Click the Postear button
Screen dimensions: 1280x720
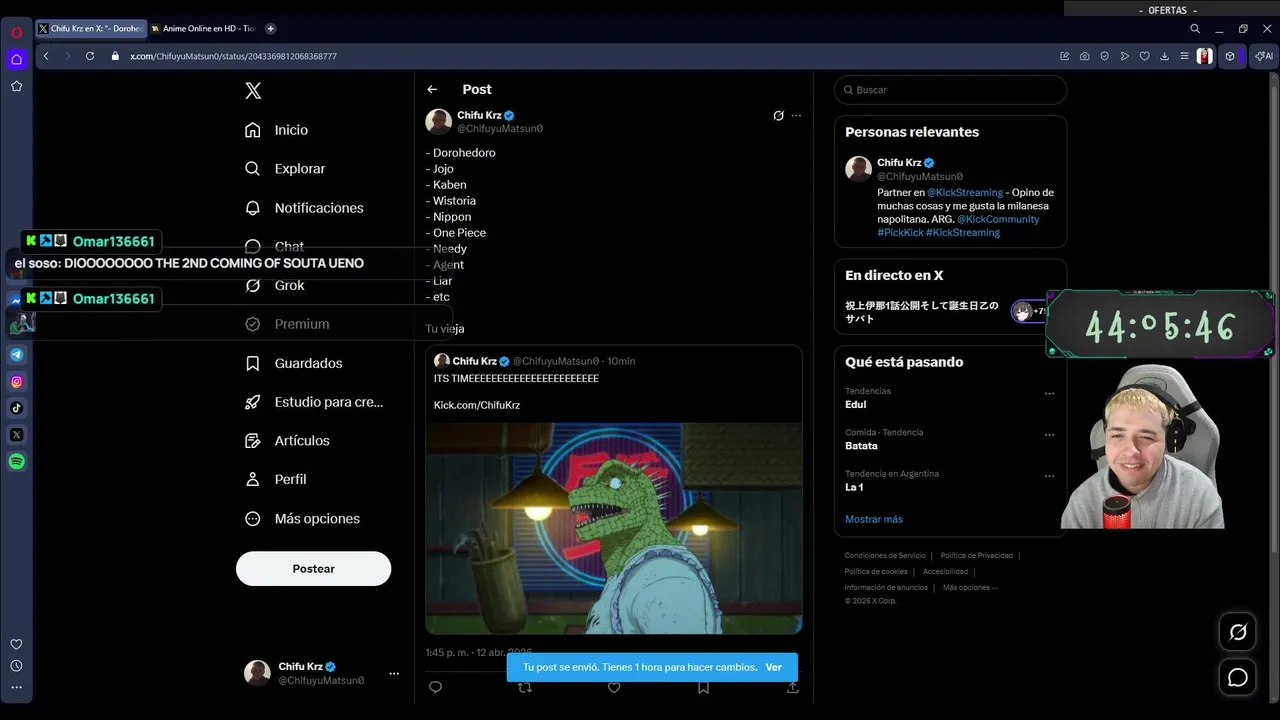(x=313, y=569)
